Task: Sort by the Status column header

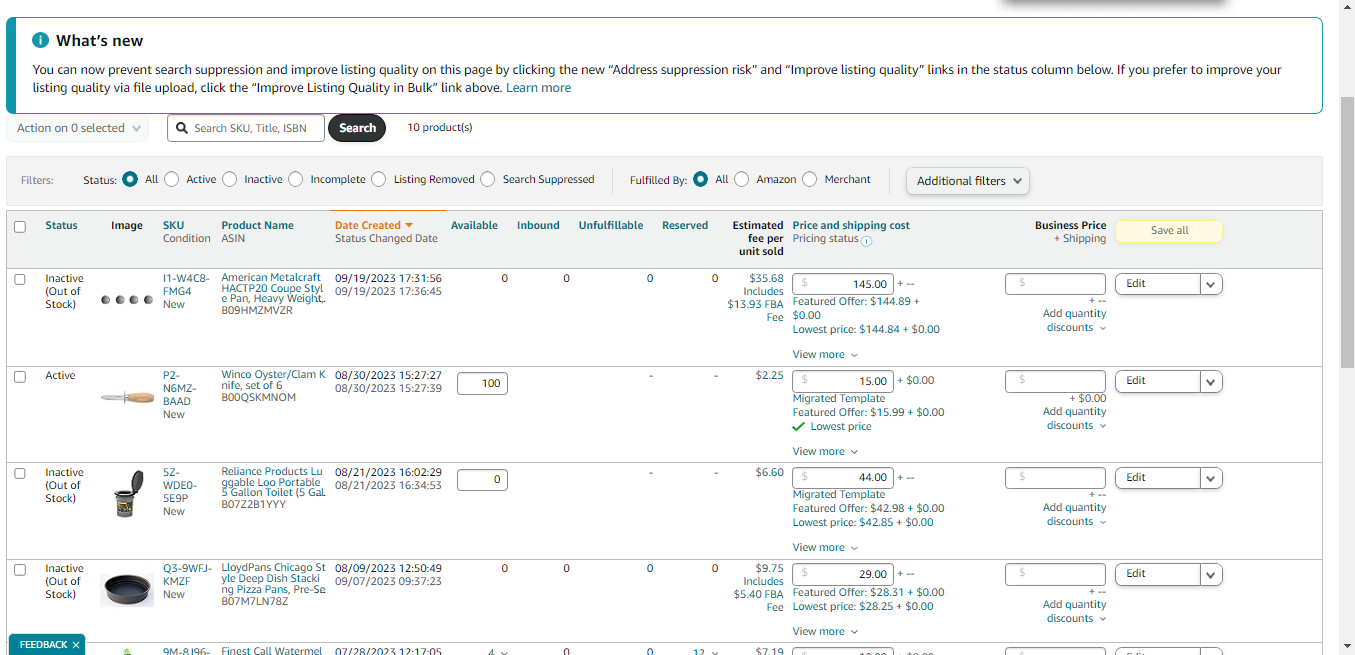Action: (x=61, y=226)
